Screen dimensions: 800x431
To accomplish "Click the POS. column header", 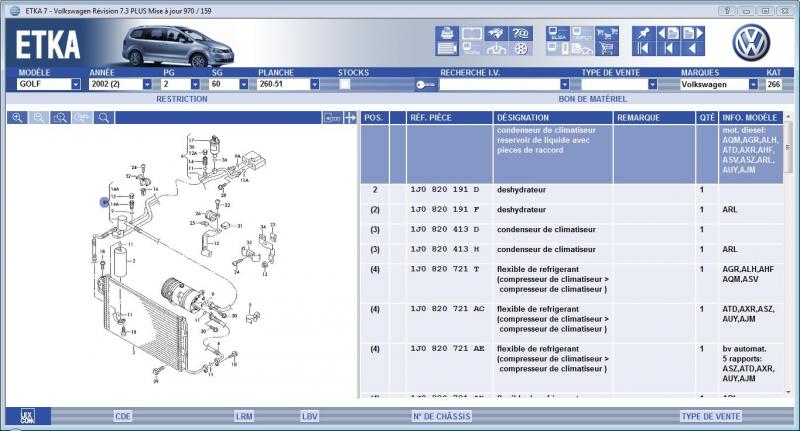I will pyautogui.click(x=374, y=118).
